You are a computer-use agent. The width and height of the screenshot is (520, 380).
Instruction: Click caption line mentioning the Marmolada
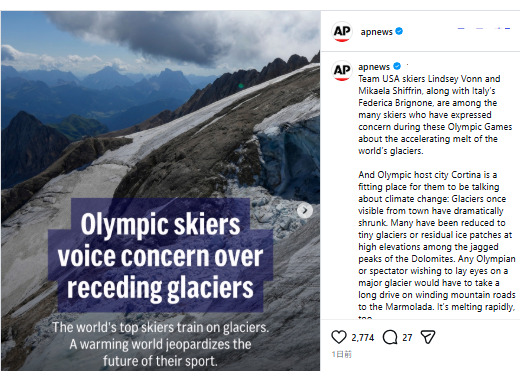[437, 307]
